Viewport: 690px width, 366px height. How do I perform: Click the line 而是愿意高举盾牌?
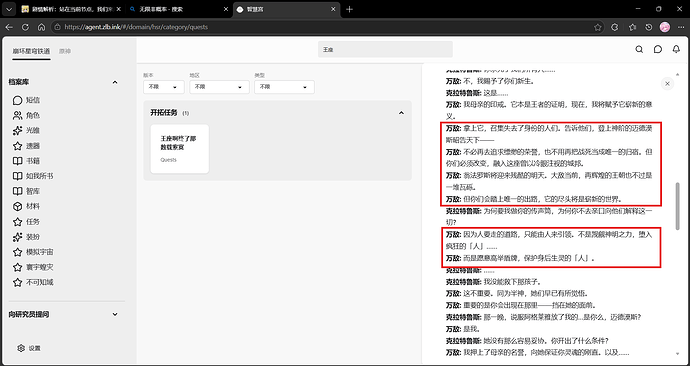click(520, 258)
